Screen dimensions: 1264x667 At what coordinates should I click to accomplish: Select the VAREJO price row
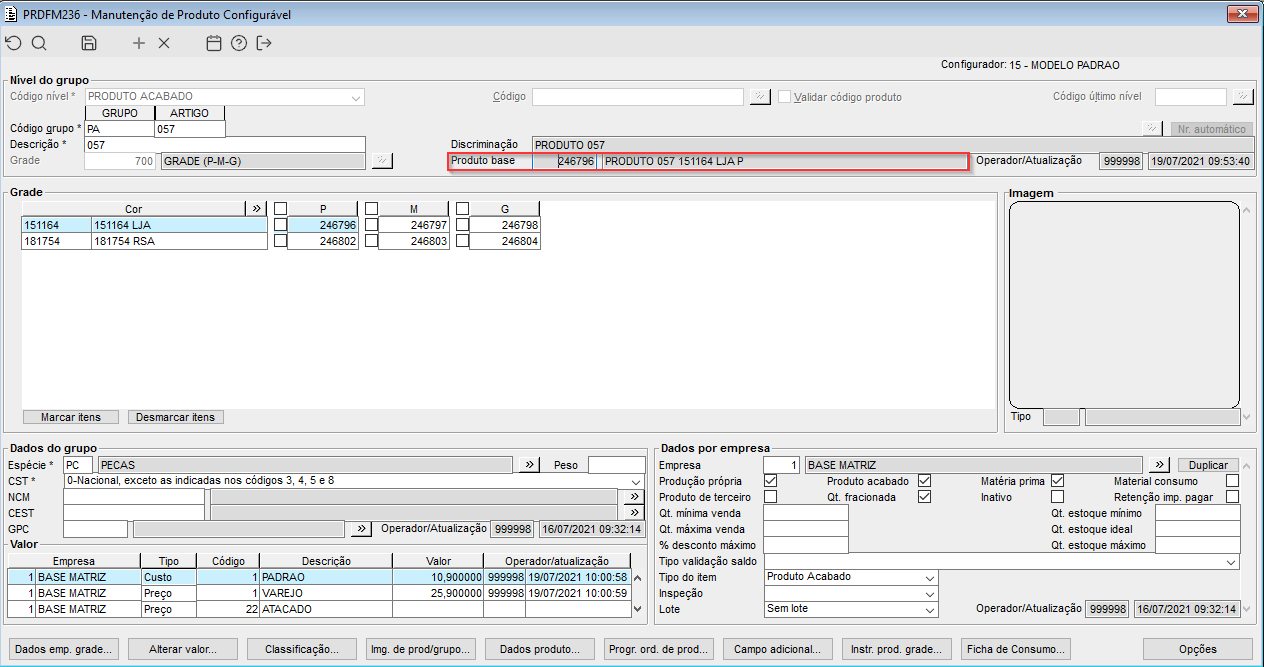point(320,593)
